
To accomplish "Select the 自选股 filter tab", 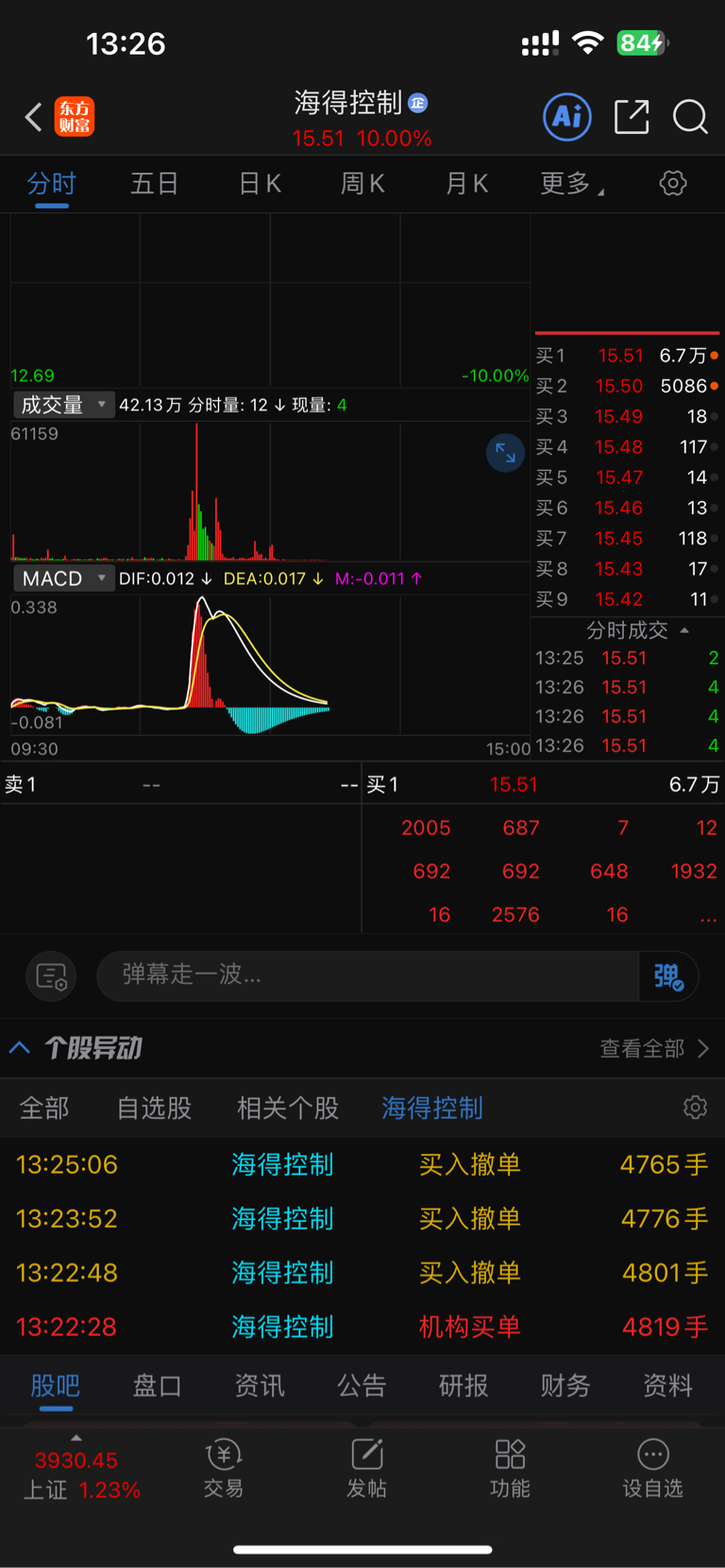I will [154, 1108].
